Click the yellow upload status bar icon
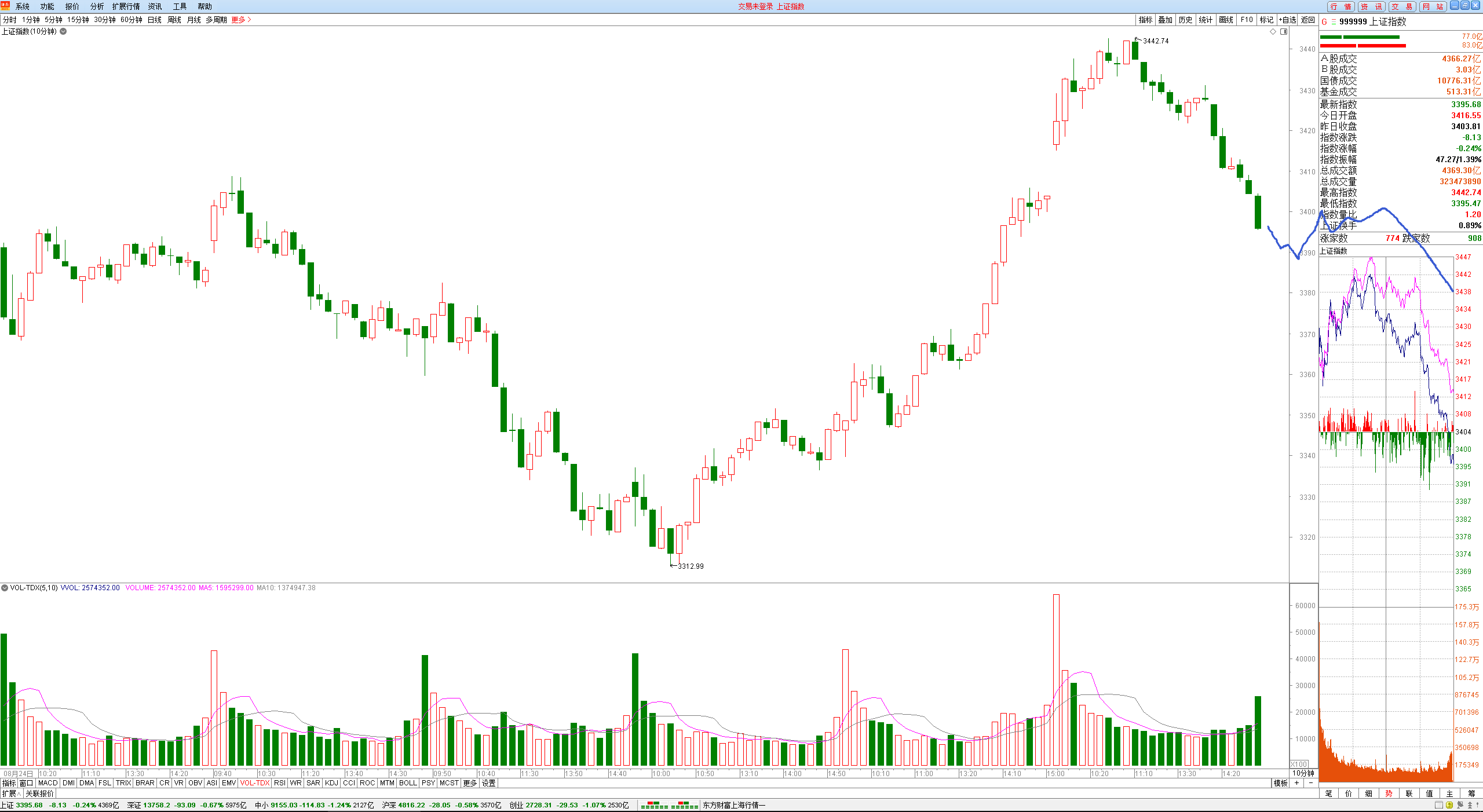The width and height of the screenshot is (1483, 812). [1449, 805]
